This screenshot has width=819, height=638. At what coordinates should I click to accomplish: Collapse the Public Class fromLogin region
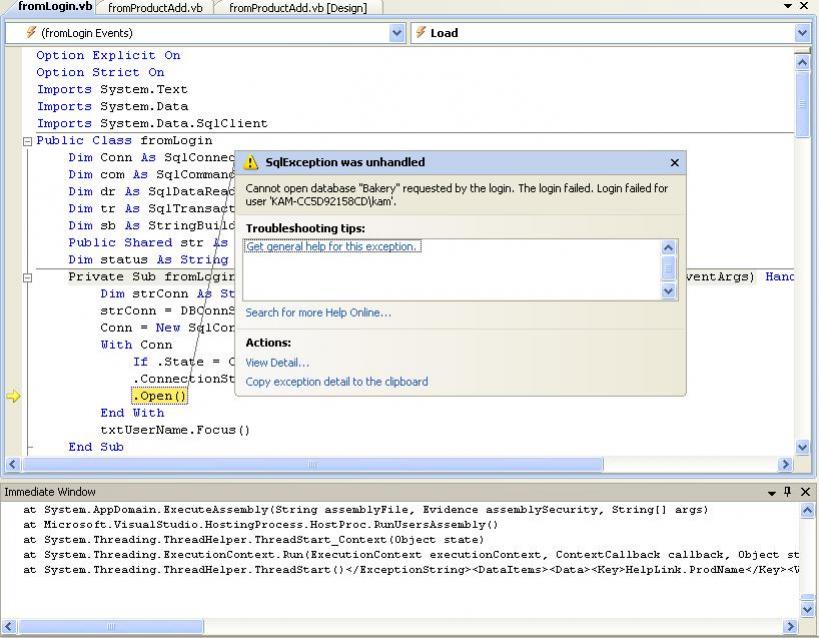click(x=28, y=141)
